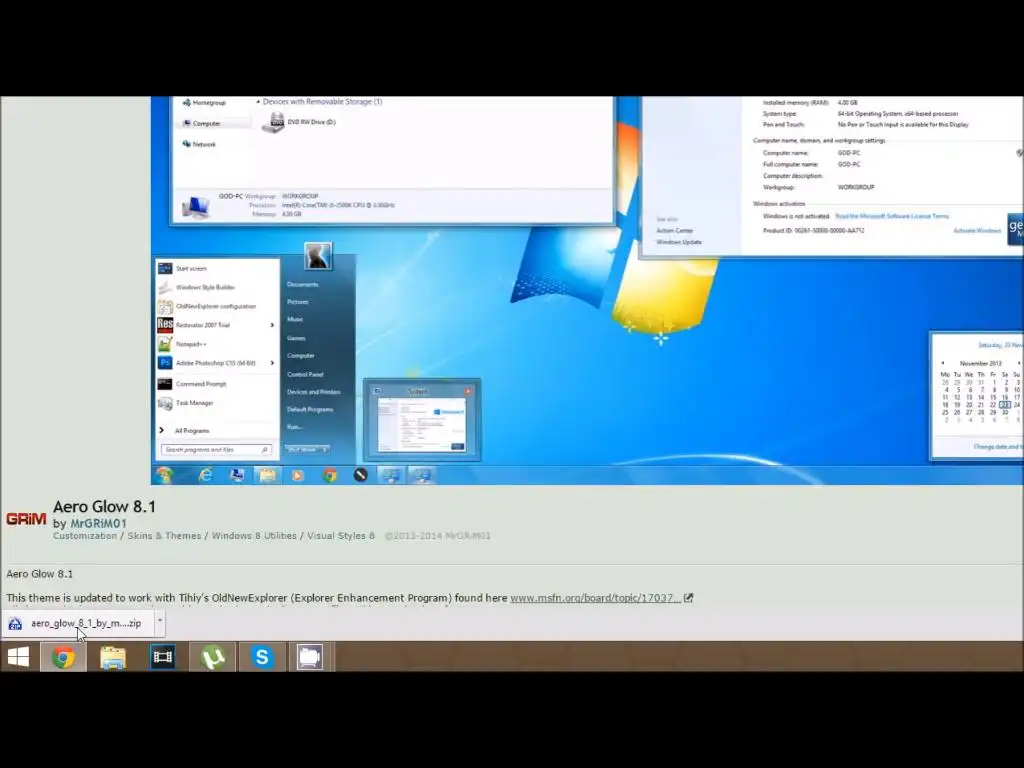Click the DVD RW Drive (D:) icon
The image size is (1024, 768).
(272, 122)
